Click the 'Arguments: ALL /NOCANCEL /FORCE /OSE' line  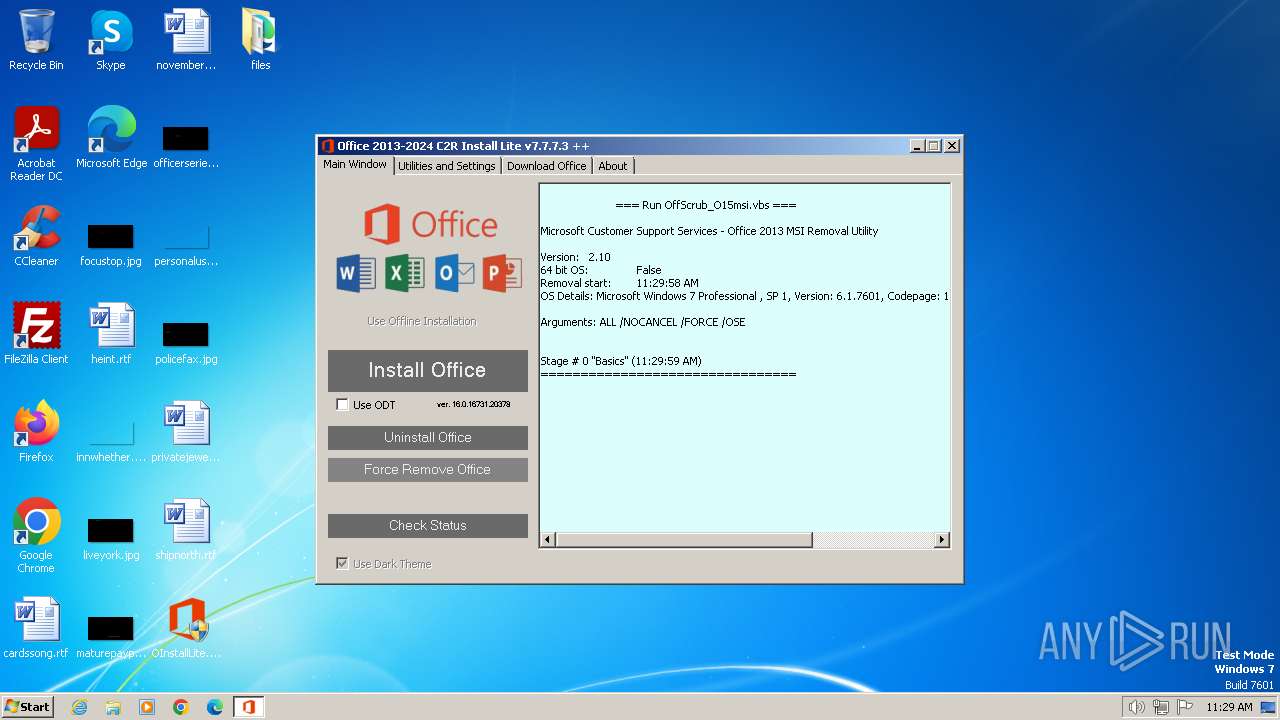pyautogui.click(x=643, y=322)
